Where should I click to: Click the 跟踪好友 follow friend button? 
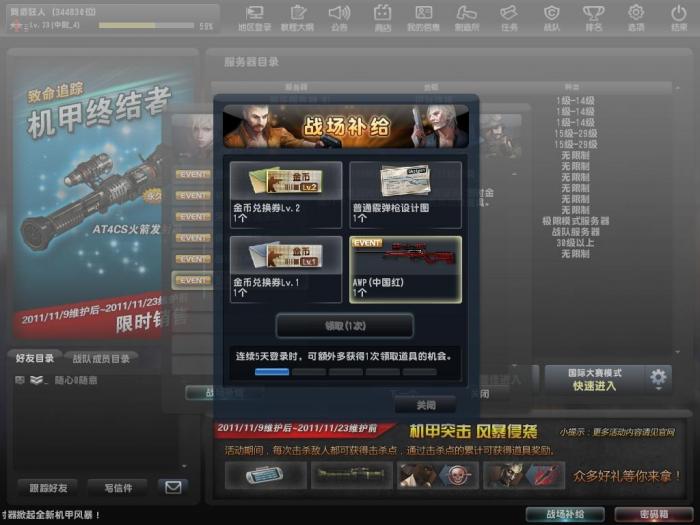click(x=48, y=488)
